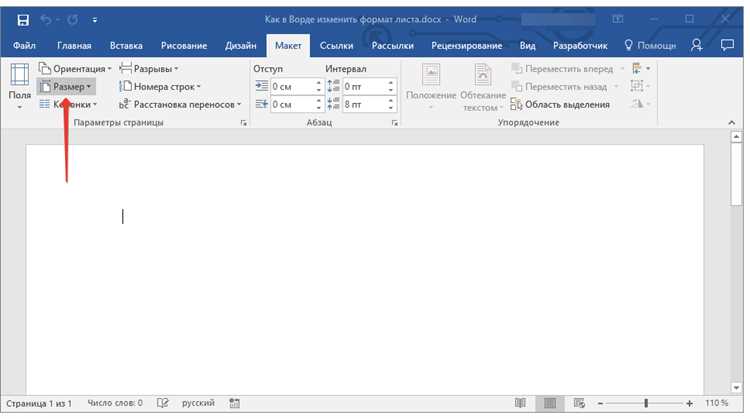
Task: Open the Номера строк dropdown
Action: 160,87
